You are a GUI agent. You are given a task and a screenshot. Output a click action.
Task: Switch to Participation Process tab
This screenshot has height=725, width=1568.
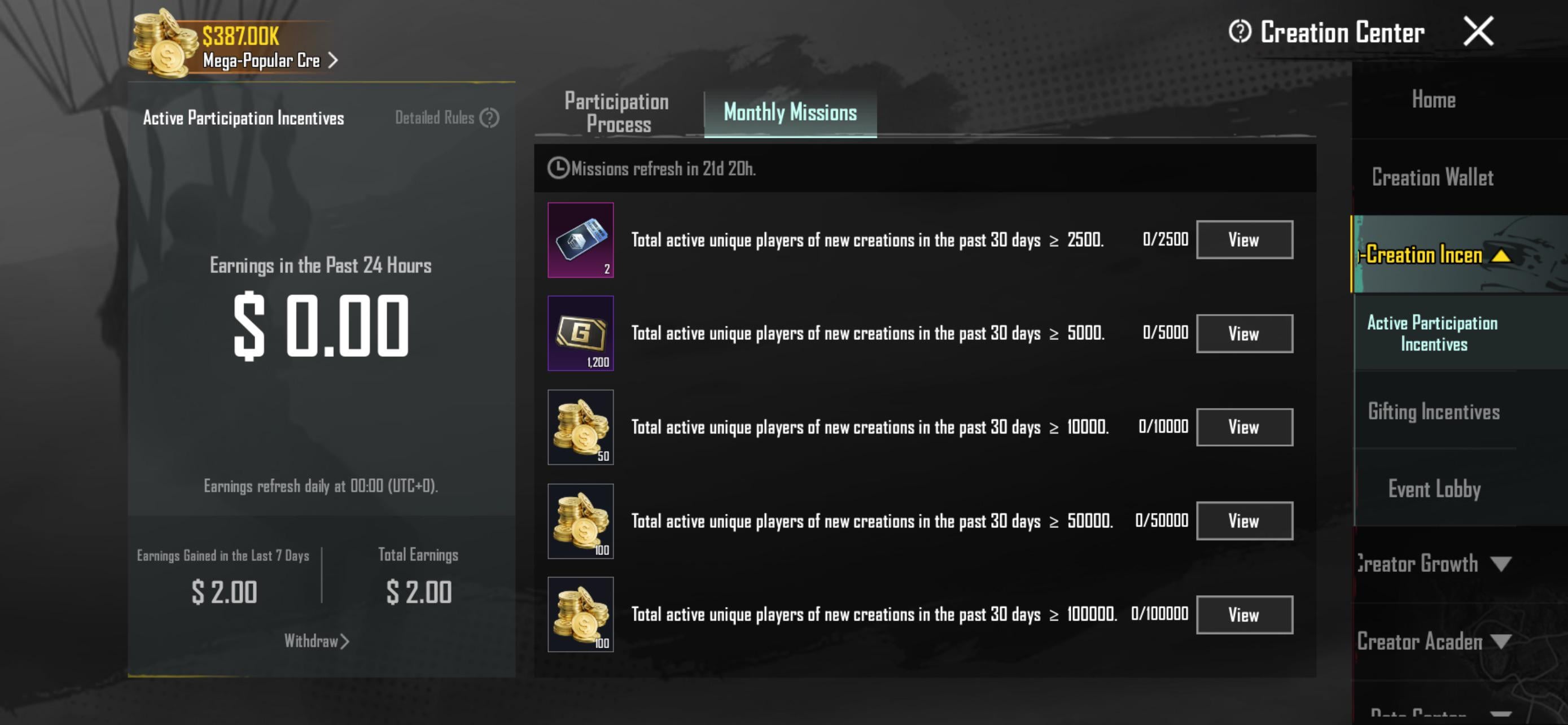(x=617, y=112)
